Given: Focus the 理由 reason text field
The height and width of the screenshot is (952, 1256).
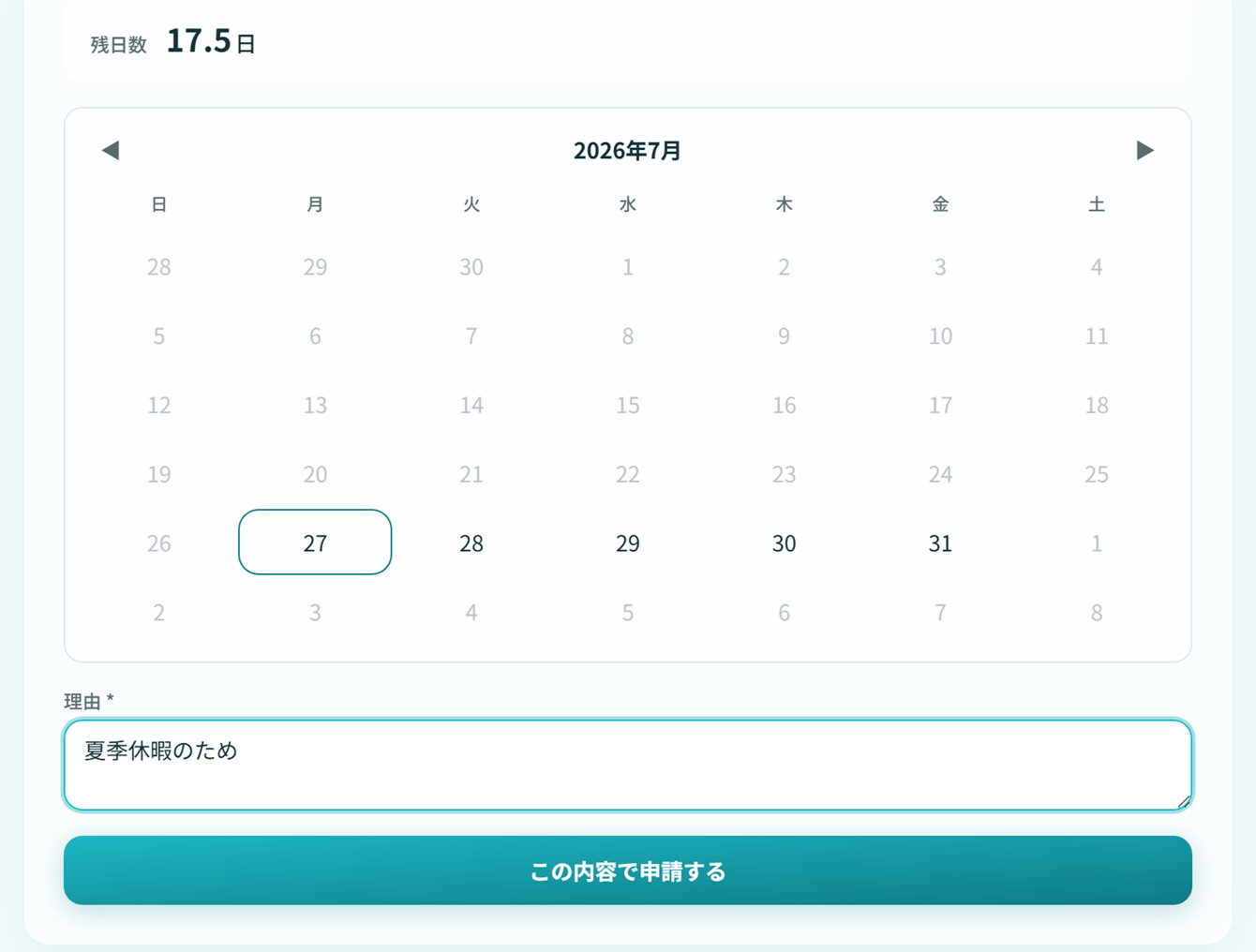Looking at the screenshot, I should [x=628, y=765].
